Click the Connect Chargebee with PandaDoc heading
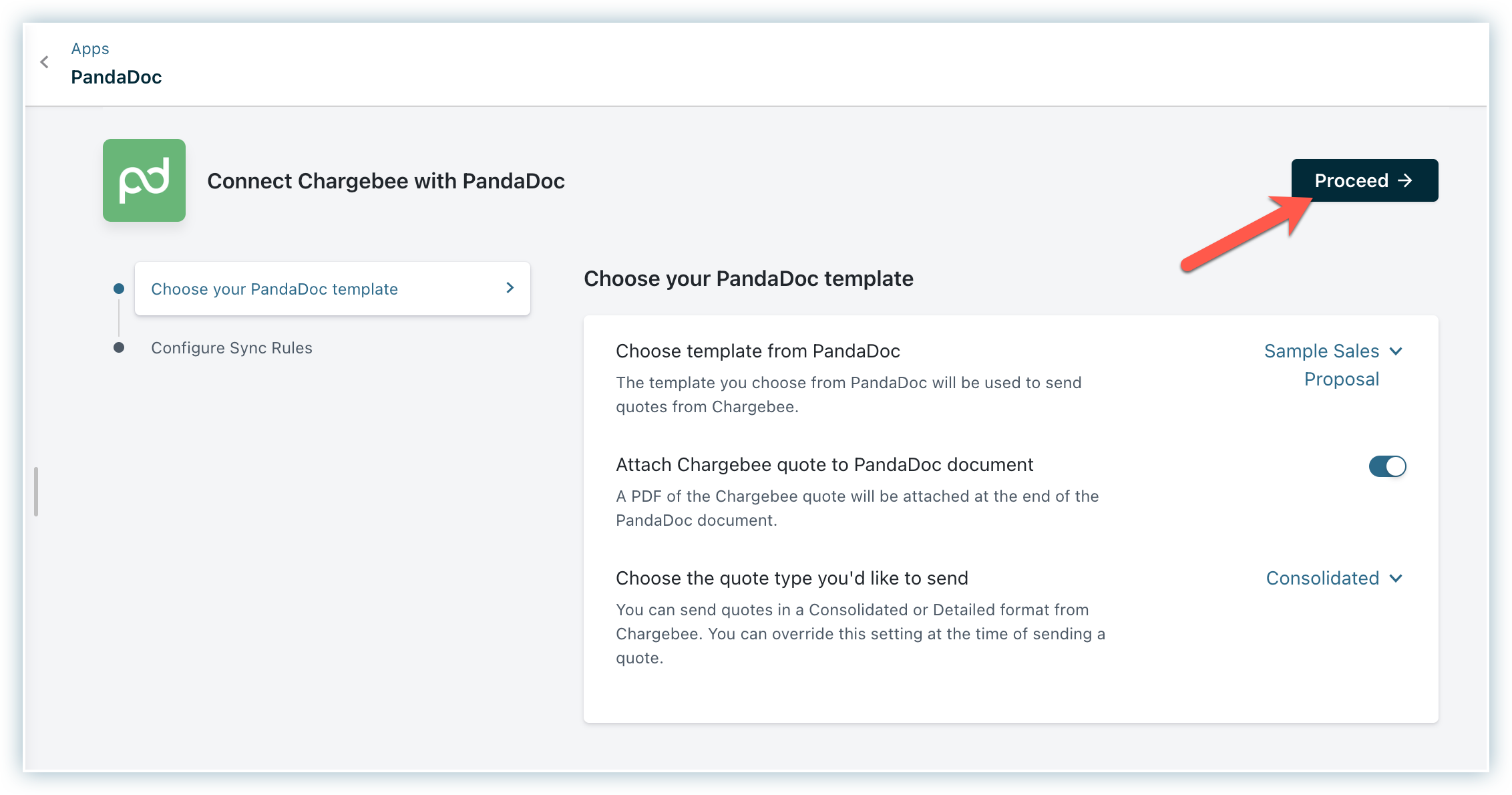Viewport: 1512px width, 795px height. [386, 181]
